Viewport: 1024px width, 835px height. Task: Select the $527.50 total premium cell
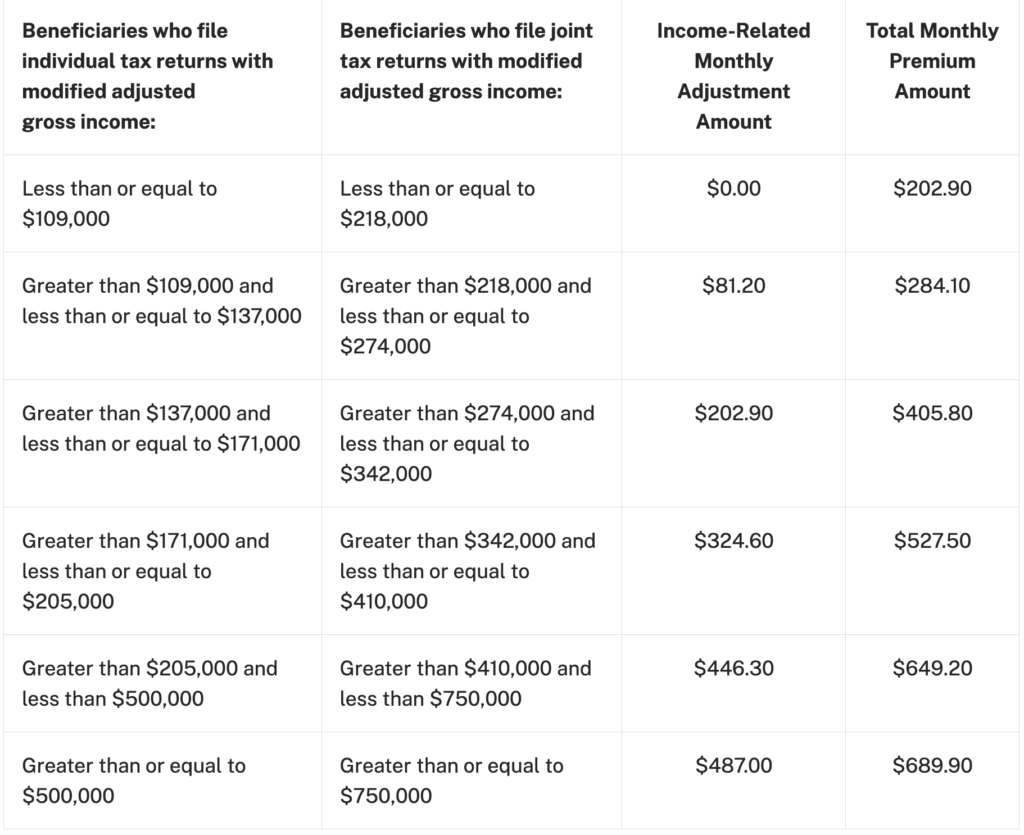coord(932,541)
